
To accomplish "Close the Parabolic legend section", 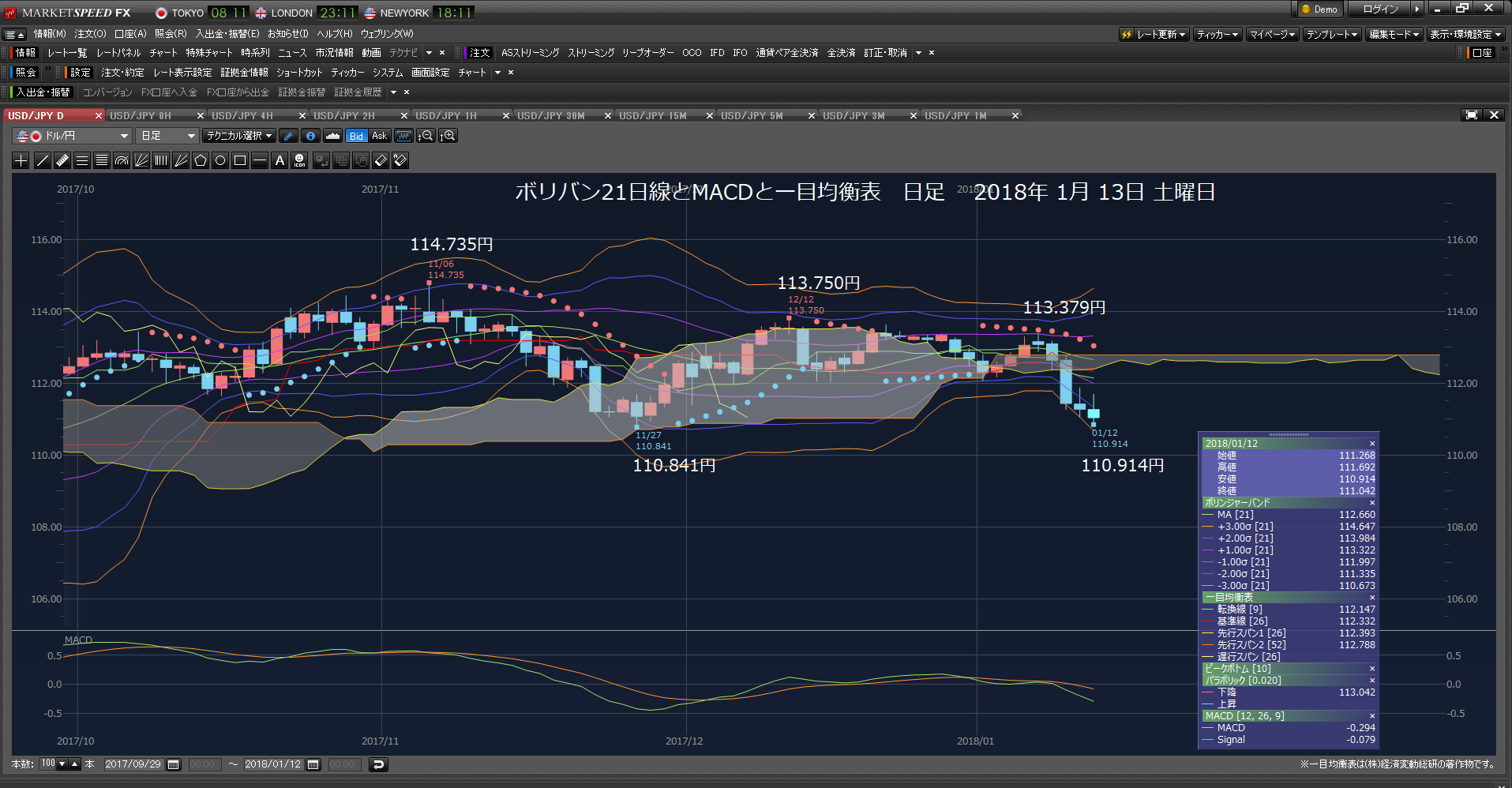I will (x=1372, y=681).
